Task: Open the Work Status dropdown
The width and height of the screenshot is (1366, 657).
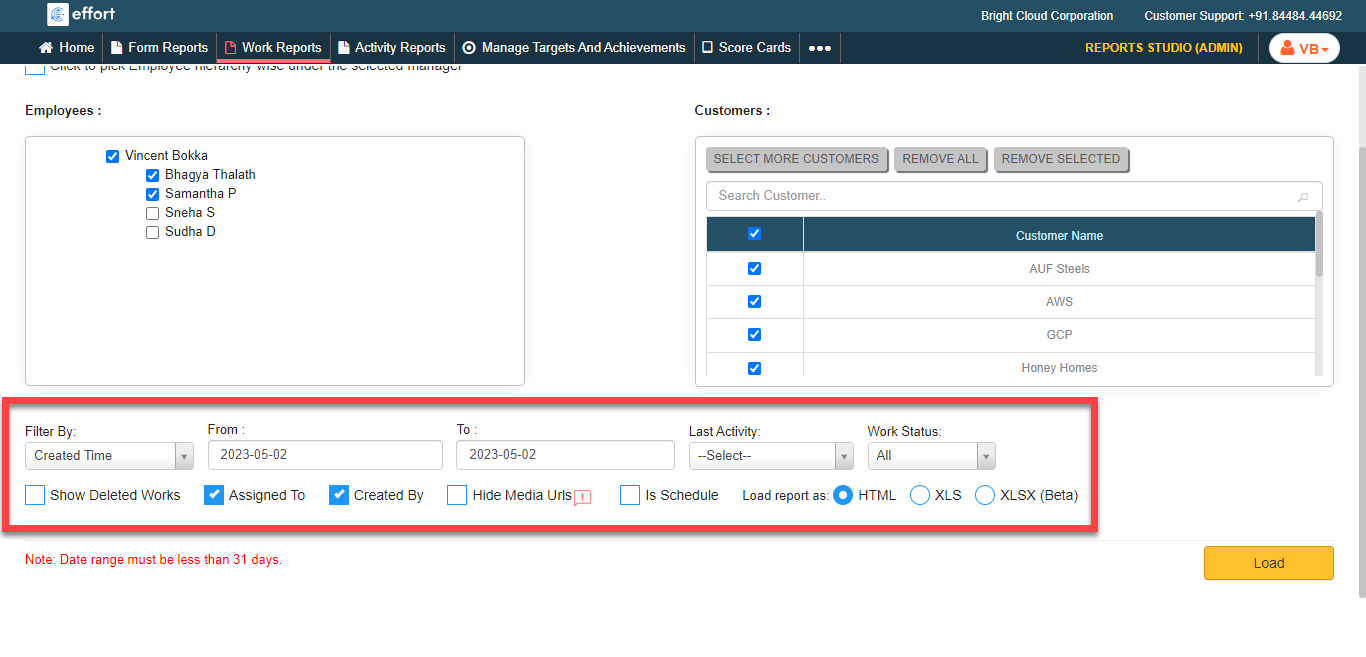Action: [931, 456]
